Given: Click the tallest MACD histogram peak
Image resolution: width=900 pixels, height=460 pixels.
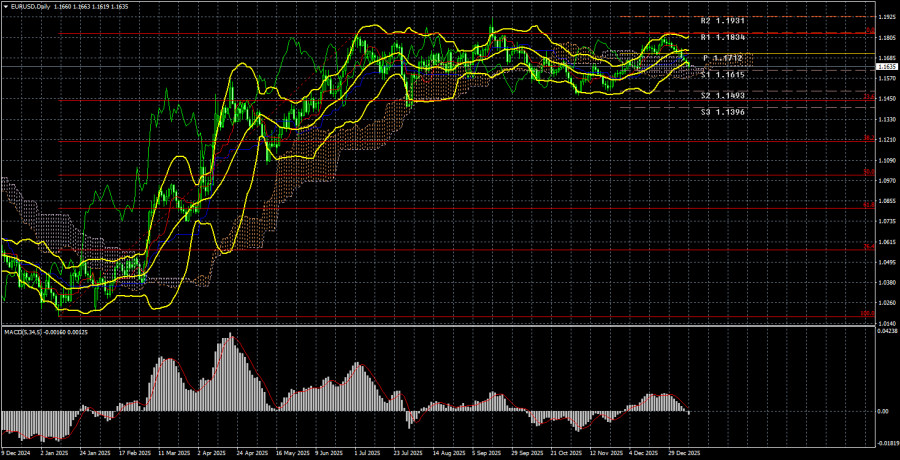Looking at the screenshot, I should (229, 336).
